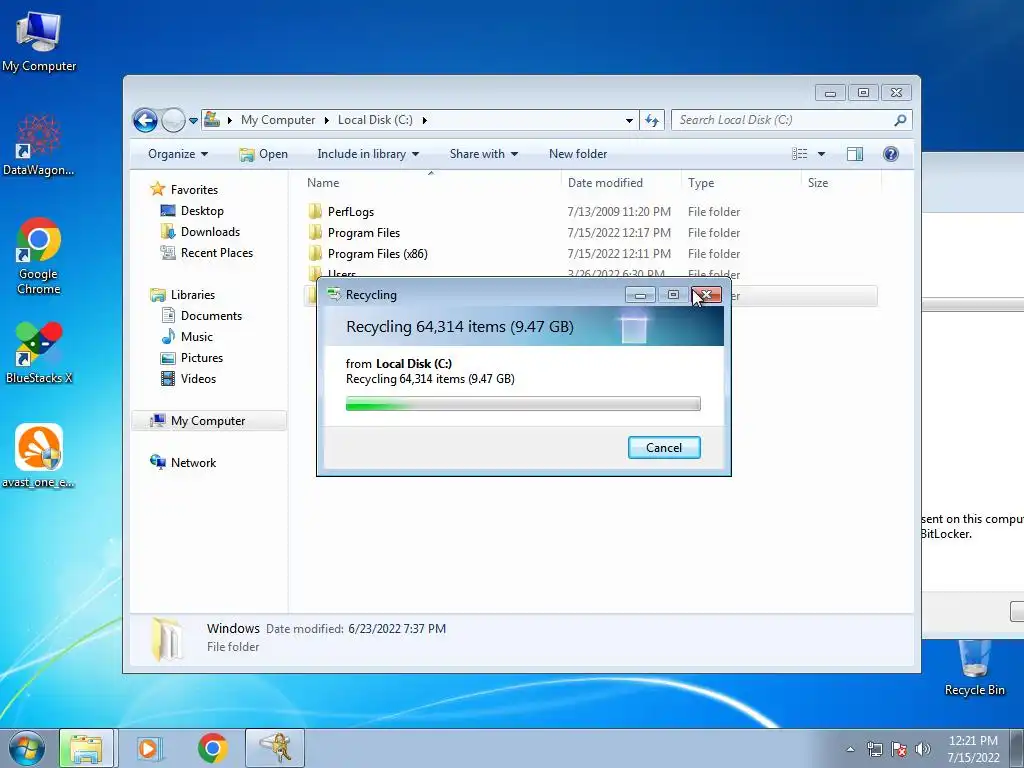Select Favorites in the navigation pane
Screen dimensions: 1024x768
pos(194,189)
